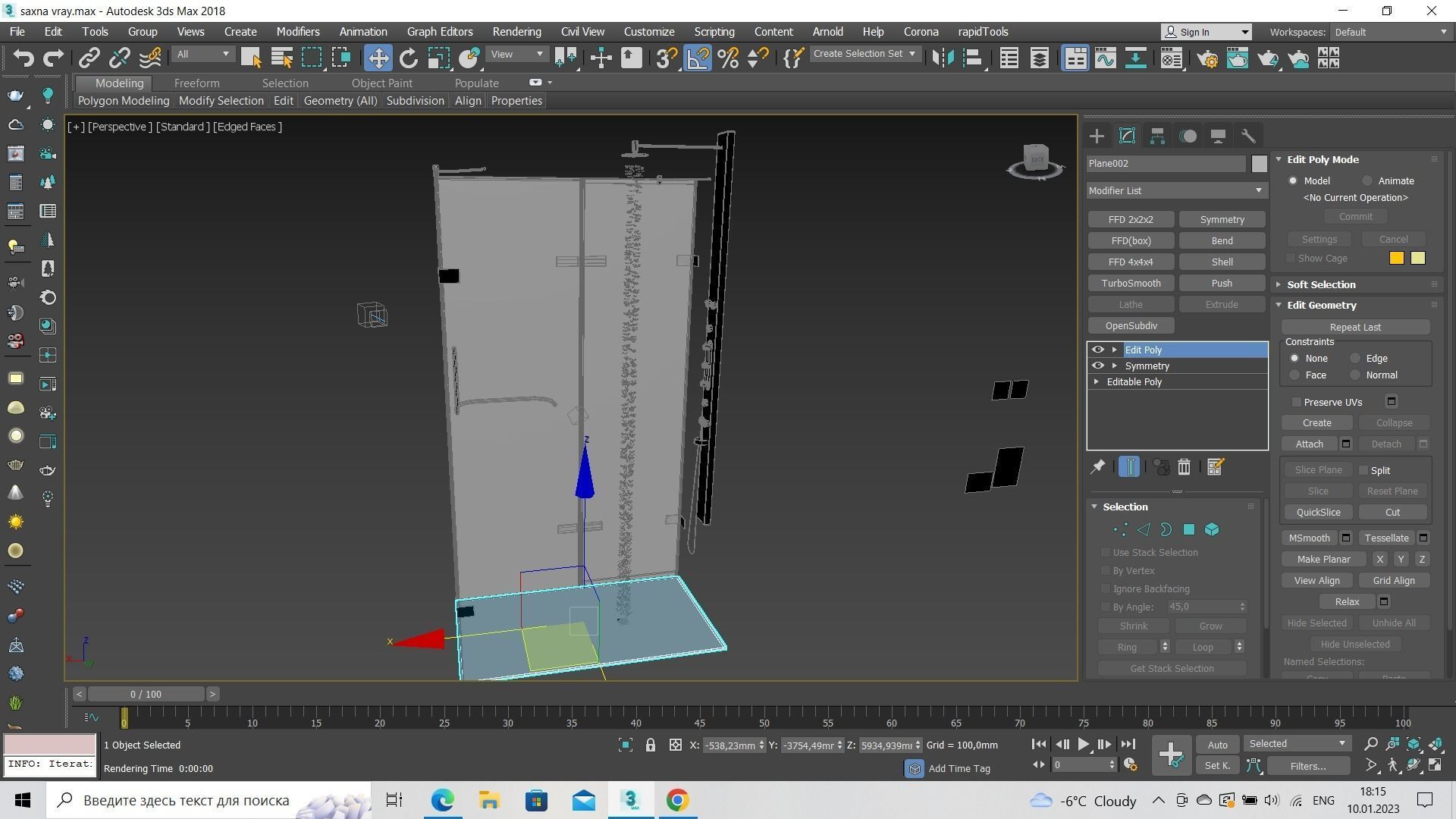Open Chrome from Windows taskbar
Image resolution: width=1456 pixels, height=819 pixels.
(677, 800)
